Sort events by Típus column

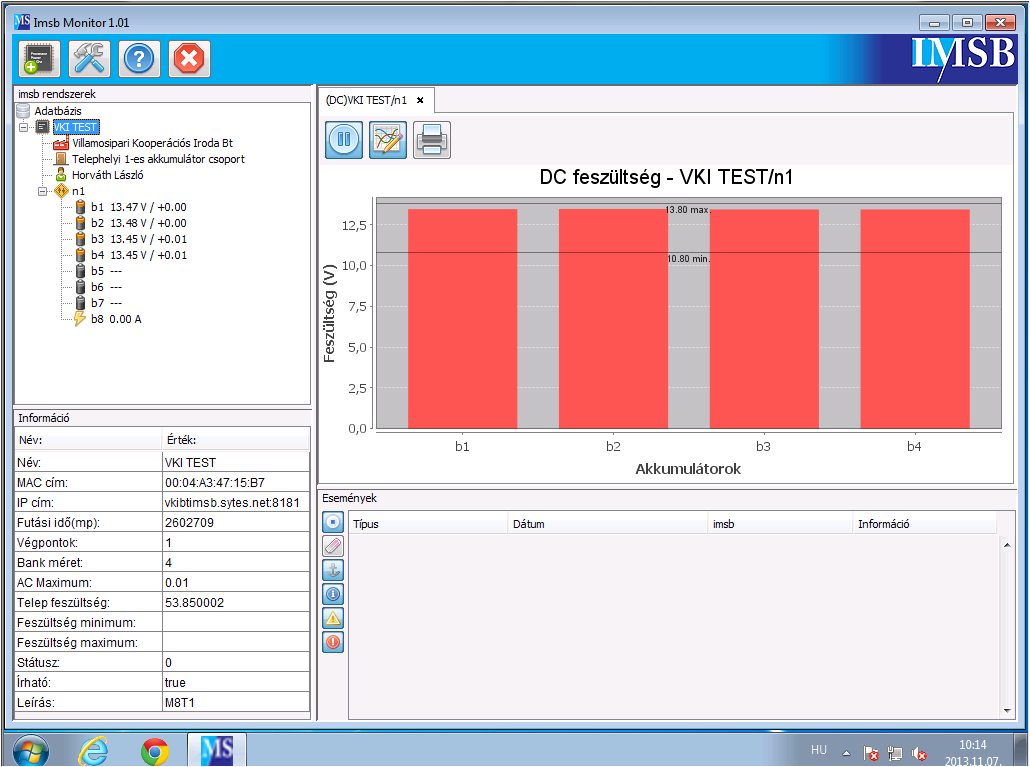click(428, 524)
